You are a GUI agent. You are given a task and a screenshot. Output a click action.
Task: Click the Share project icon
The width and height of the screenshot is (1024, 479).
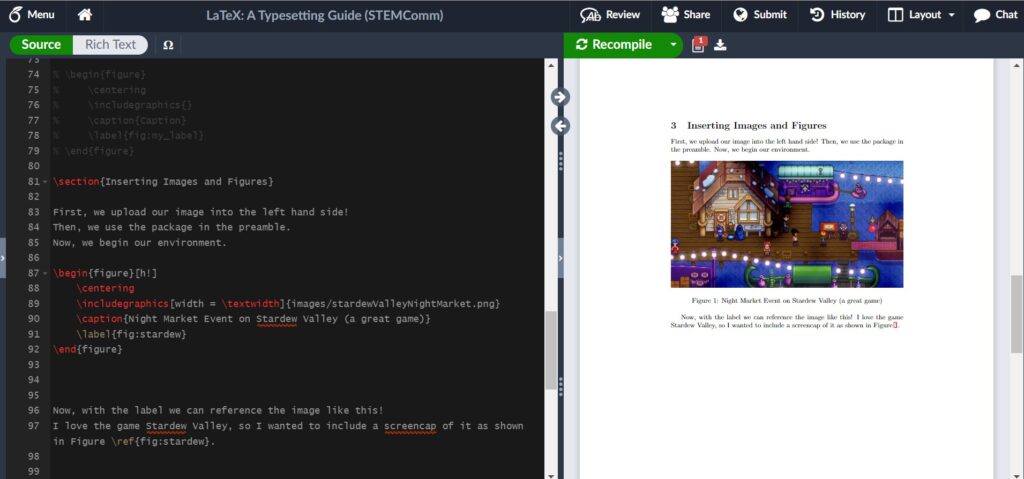point(686,15)
